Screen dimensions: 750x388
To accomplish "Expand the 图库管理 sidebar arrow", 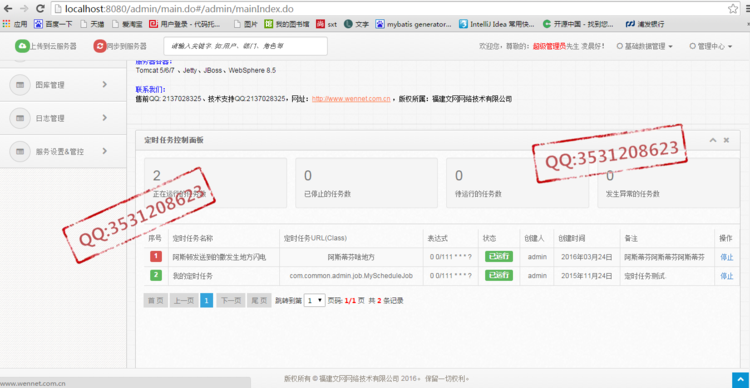I will (105, 85).
